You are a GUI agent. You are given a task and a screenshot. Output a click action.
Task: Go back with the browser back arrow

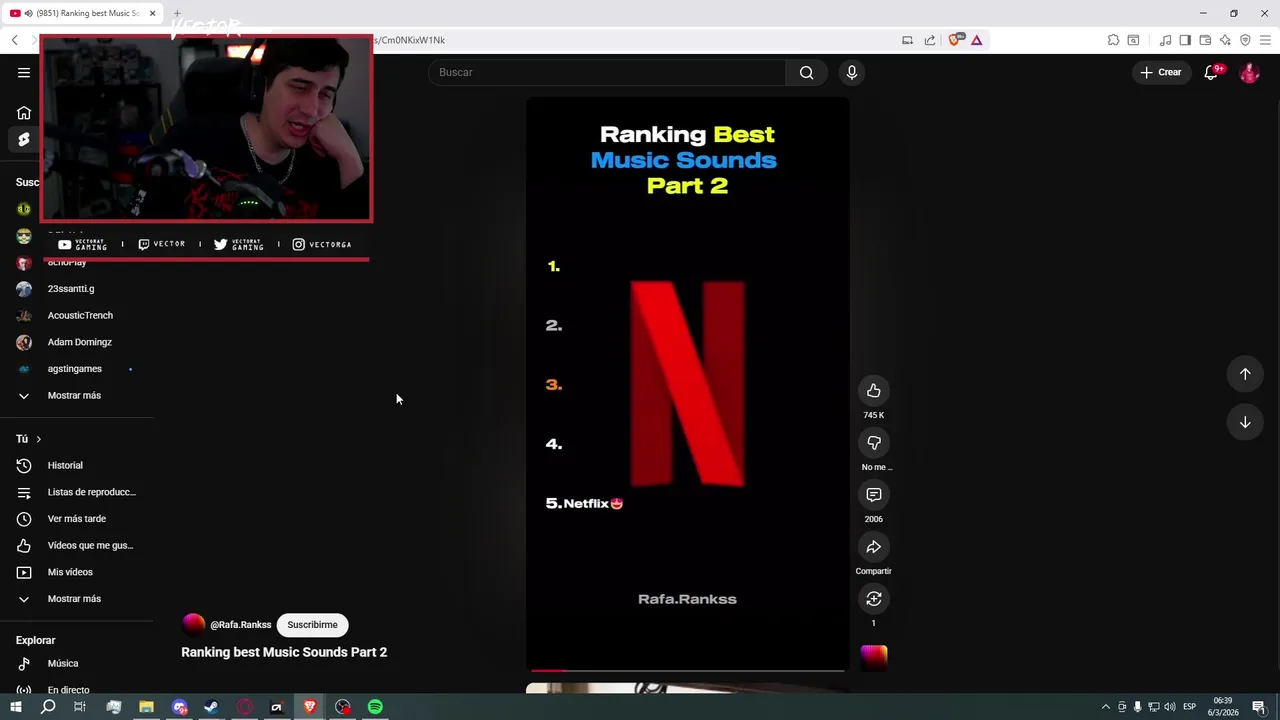(15, 40)
